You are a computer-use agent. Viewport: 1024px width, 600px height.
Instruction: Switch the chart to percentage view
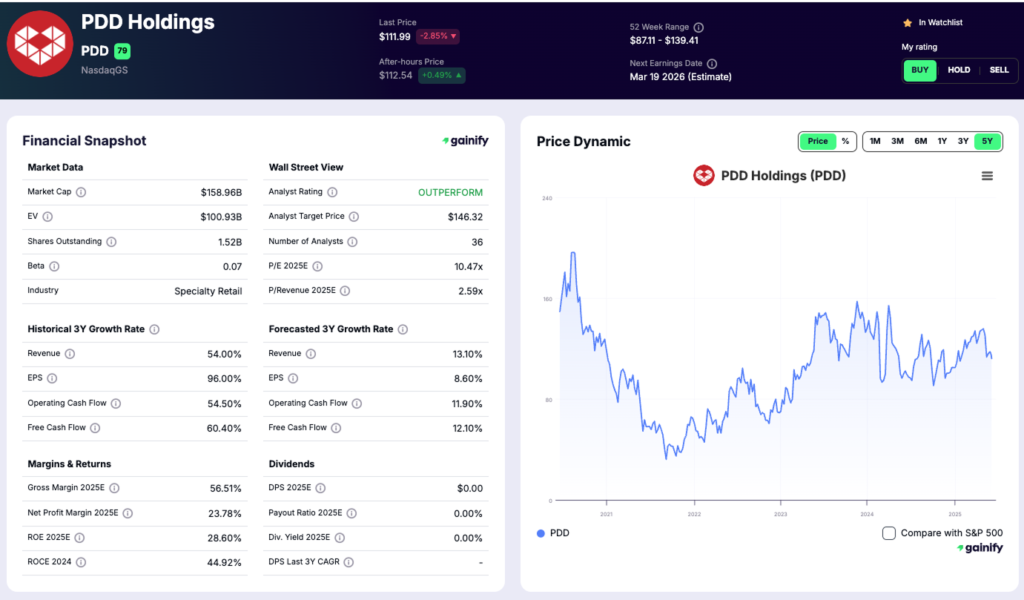click(x=845, y=141)
